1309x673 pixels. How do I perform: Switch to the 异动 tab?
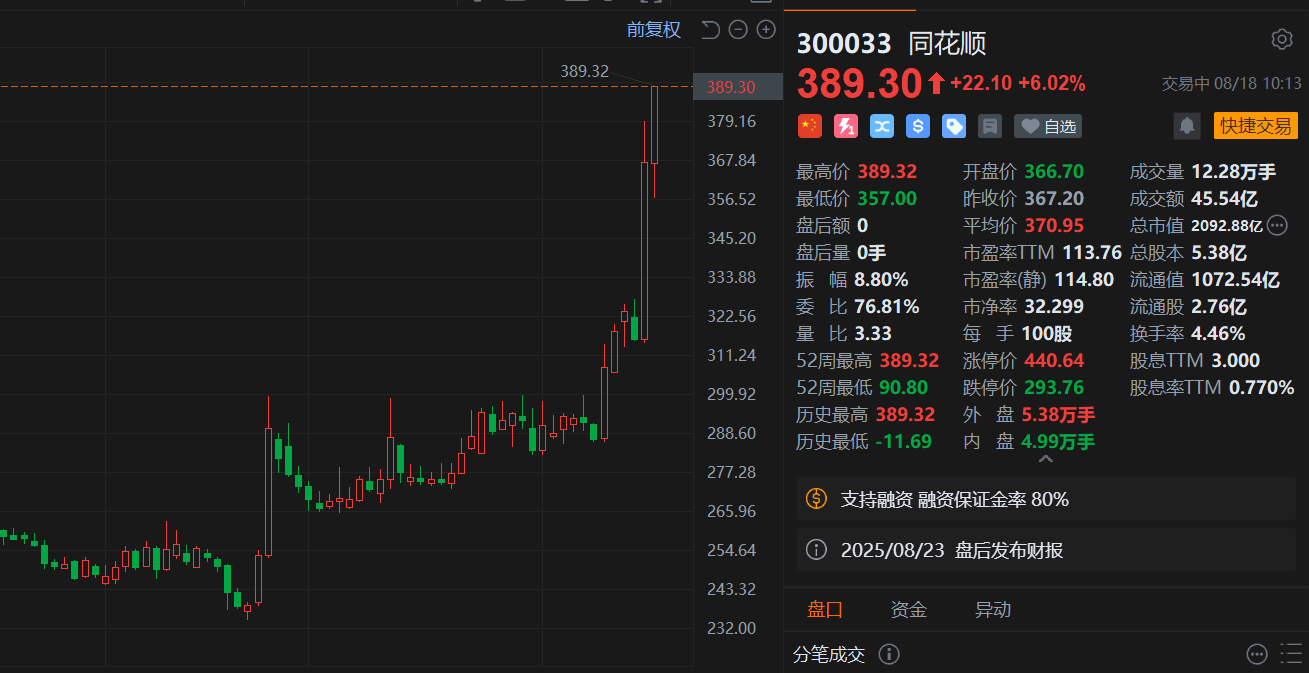[x=993, y=609]
